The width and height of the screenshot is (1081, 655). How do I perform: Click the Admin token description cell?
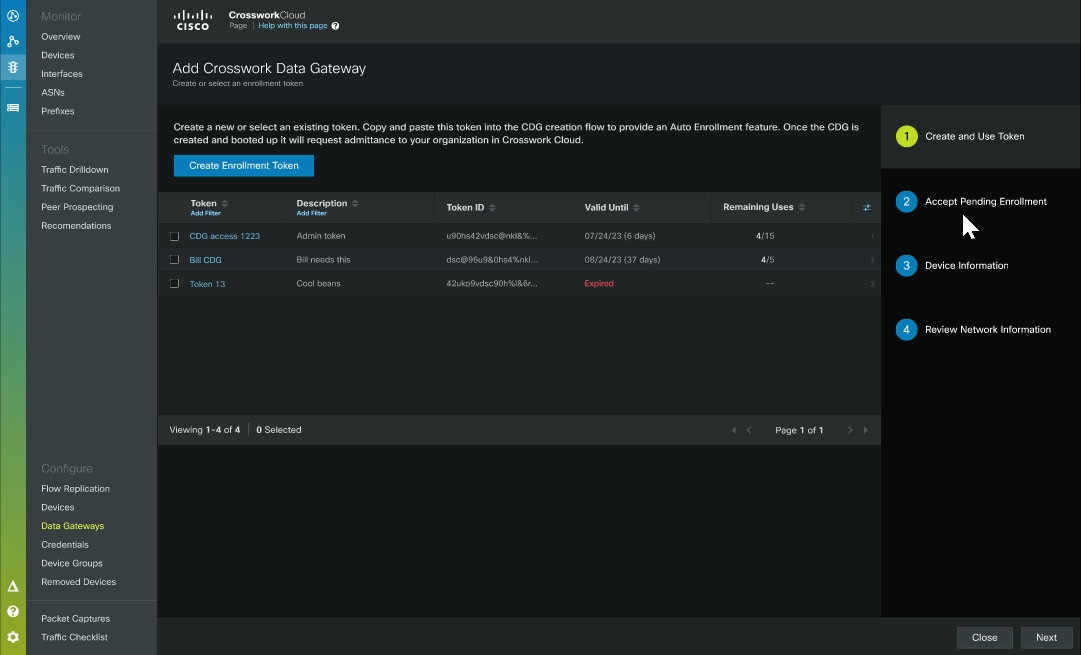[x=321, y=236]
